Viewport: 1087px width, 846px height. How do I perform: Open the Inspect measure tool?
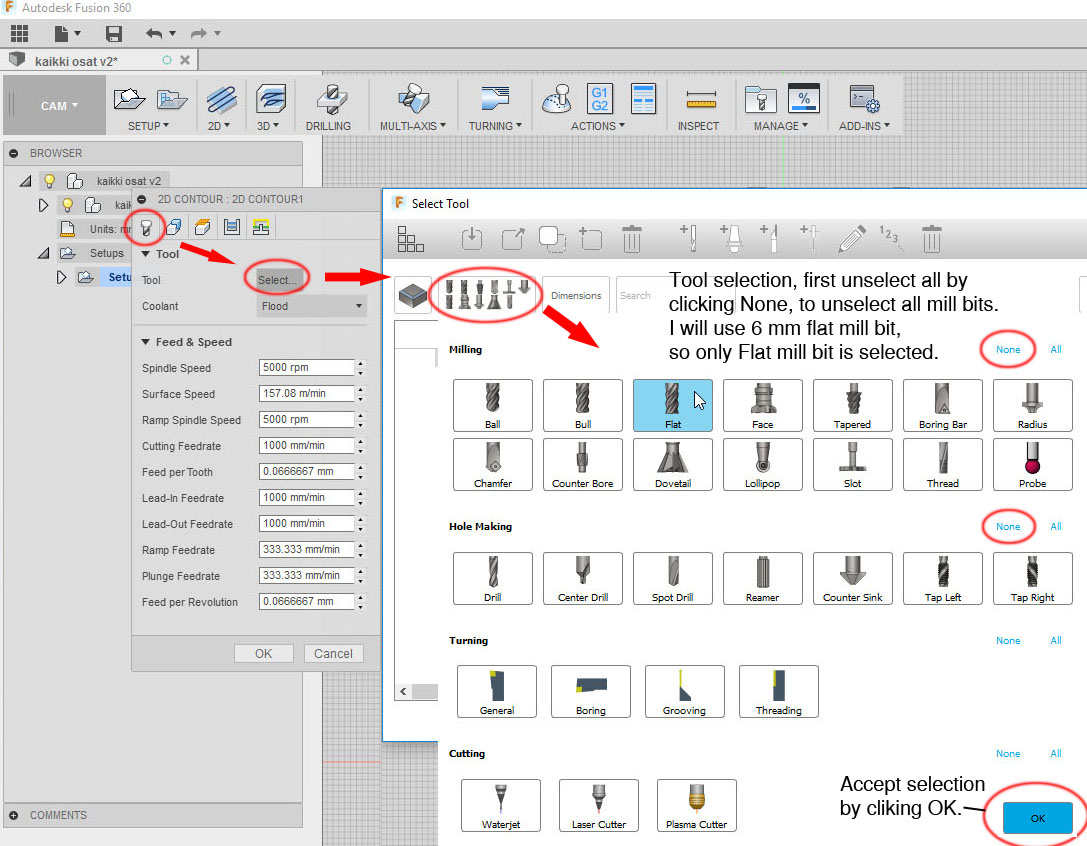point(699,107)
